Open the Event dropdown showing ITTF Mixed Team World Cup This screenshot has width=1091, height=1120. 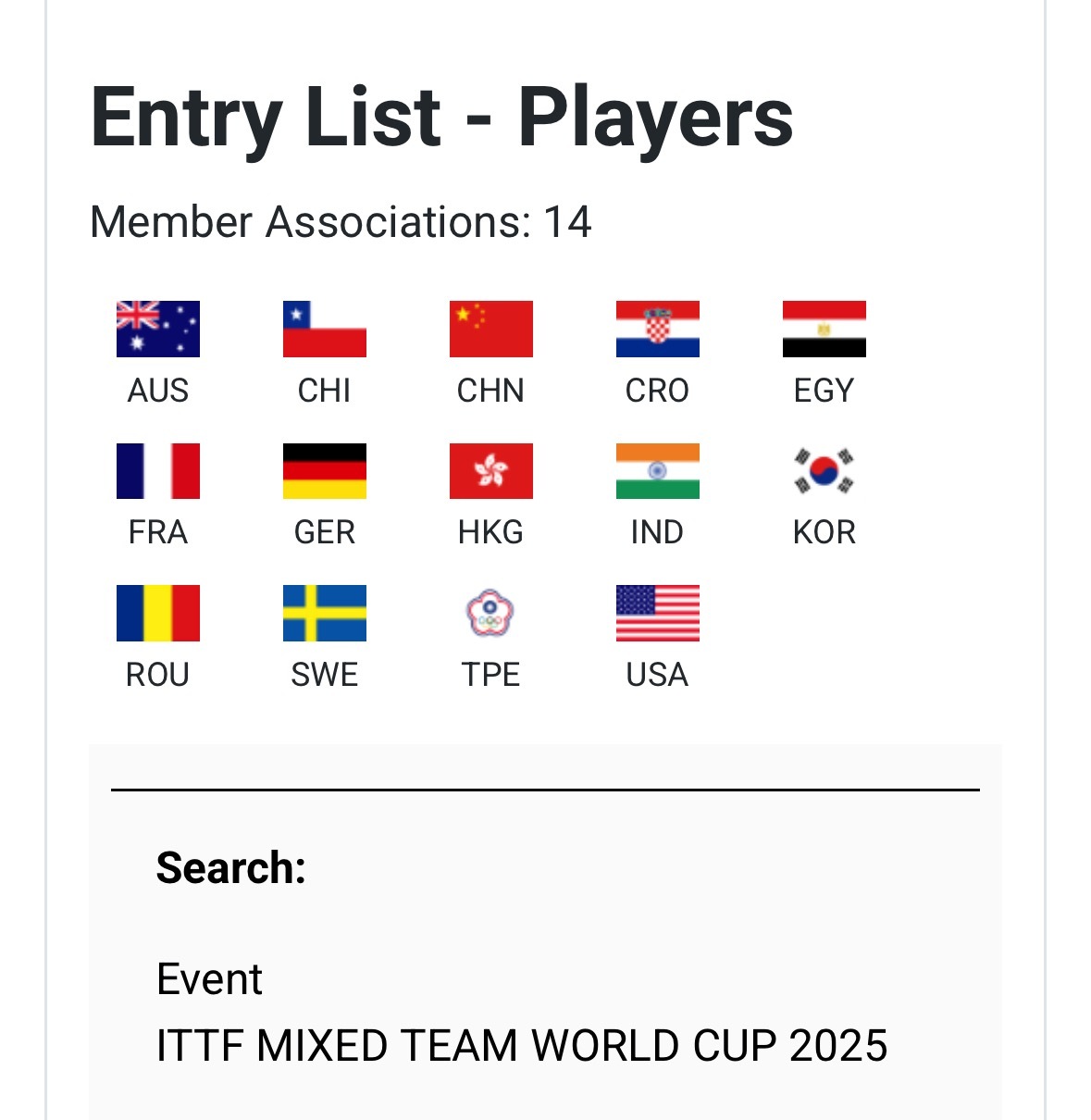[522, 1046]
